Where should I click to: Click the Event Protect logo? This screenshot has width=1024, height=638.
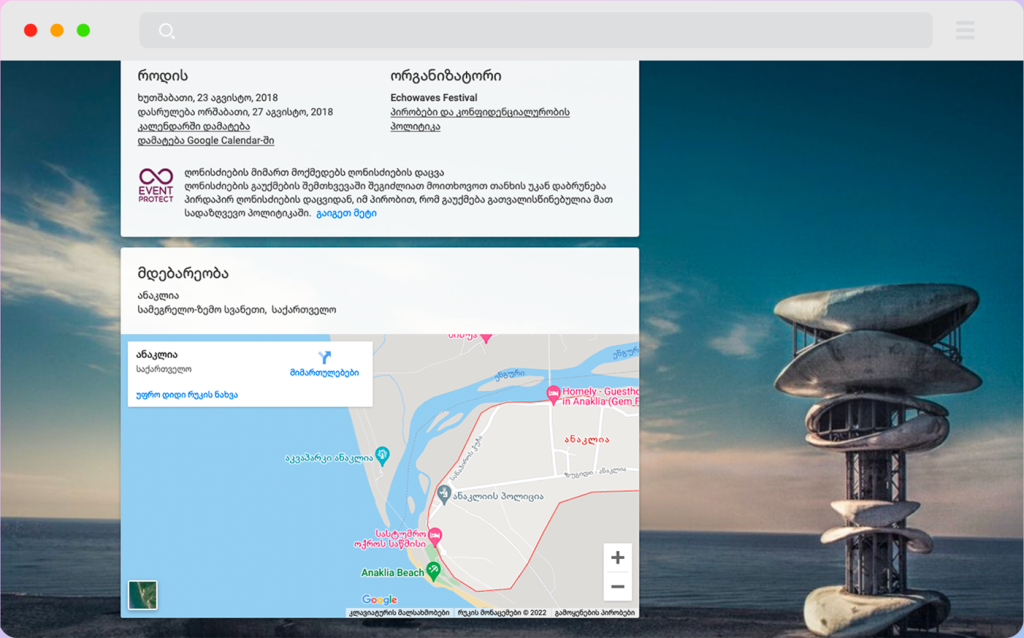(156, 185)
